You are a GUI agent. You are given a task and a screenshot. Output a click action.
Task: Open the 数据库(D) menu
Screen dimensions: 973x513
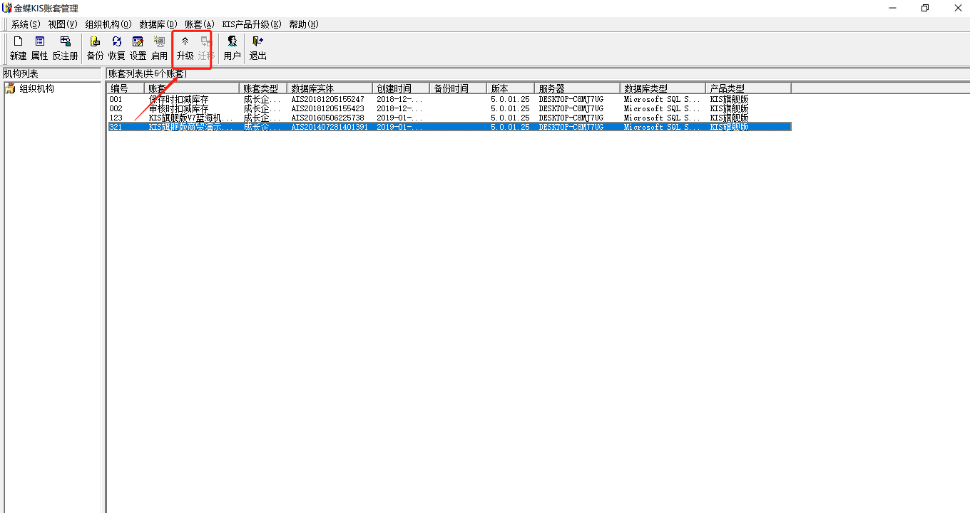(x=158, y=24)
